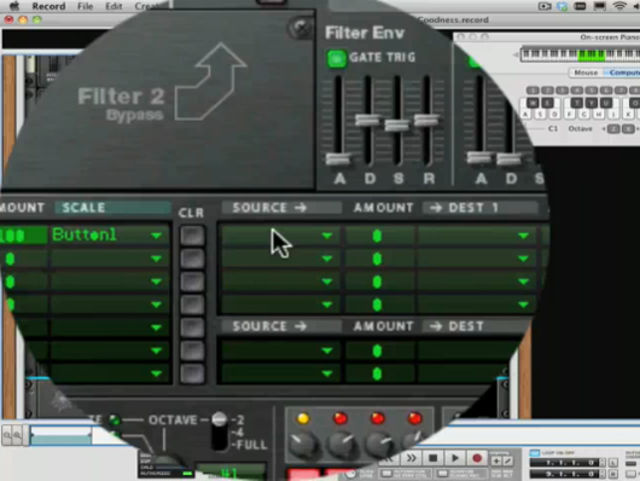Click the Filter Env Decay slider handle

coord(368,120)
